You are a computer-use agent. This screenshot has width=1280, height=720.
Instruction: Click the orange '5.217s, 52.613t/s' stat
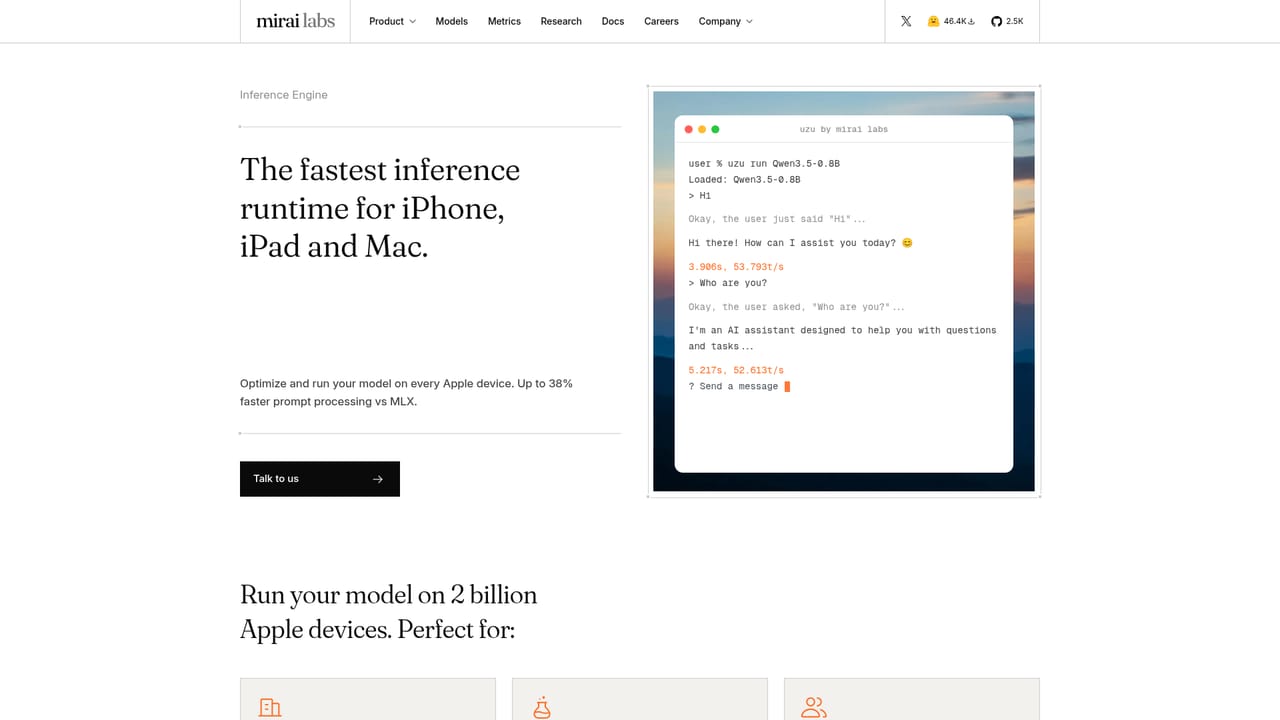tap(736, 370)
